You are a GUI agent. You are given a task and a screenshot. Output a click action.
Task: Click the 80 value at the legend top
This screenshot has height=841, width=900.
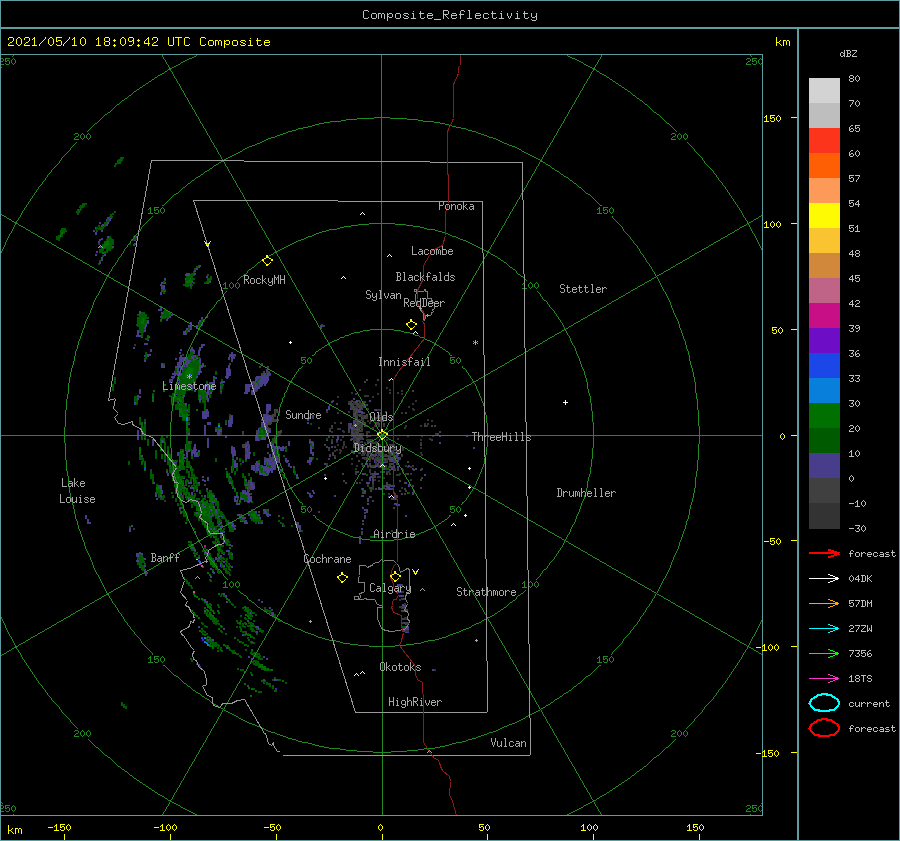[x=854, y=78]
